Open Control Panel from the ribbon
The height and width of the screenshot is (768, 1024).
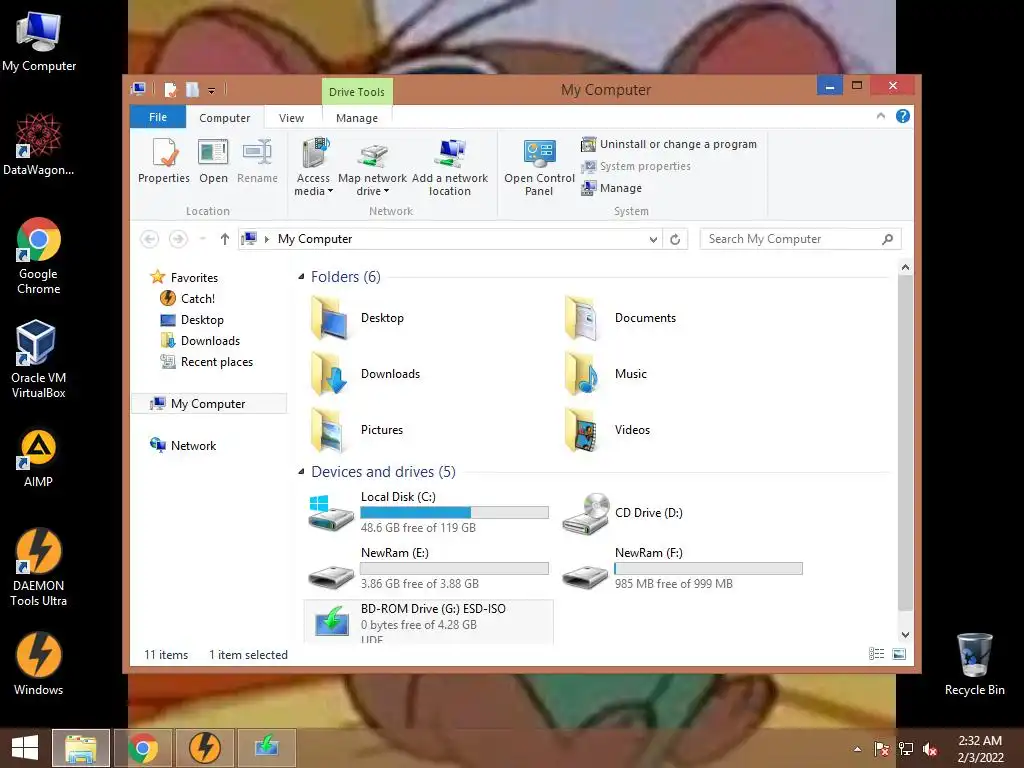click(539, 167)
